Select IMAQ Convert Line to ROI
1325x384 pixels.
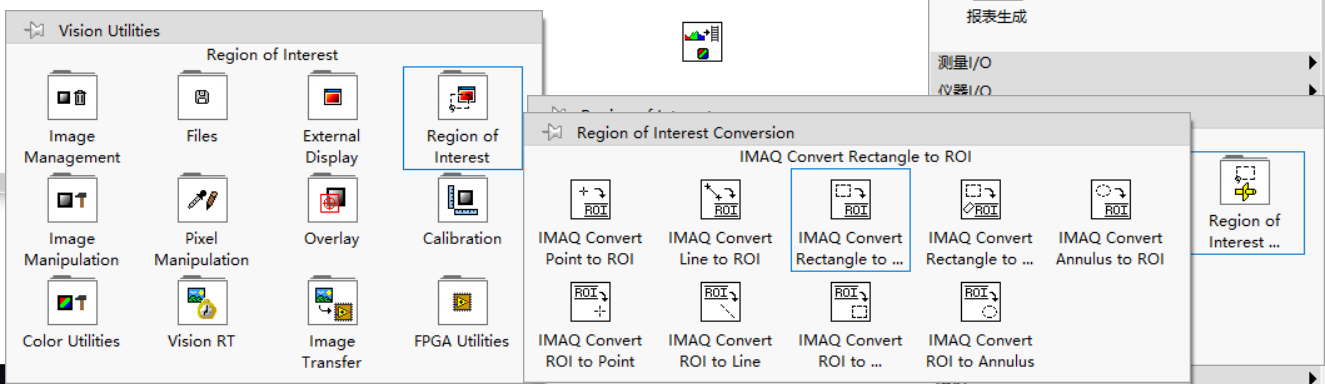(720, 200)
